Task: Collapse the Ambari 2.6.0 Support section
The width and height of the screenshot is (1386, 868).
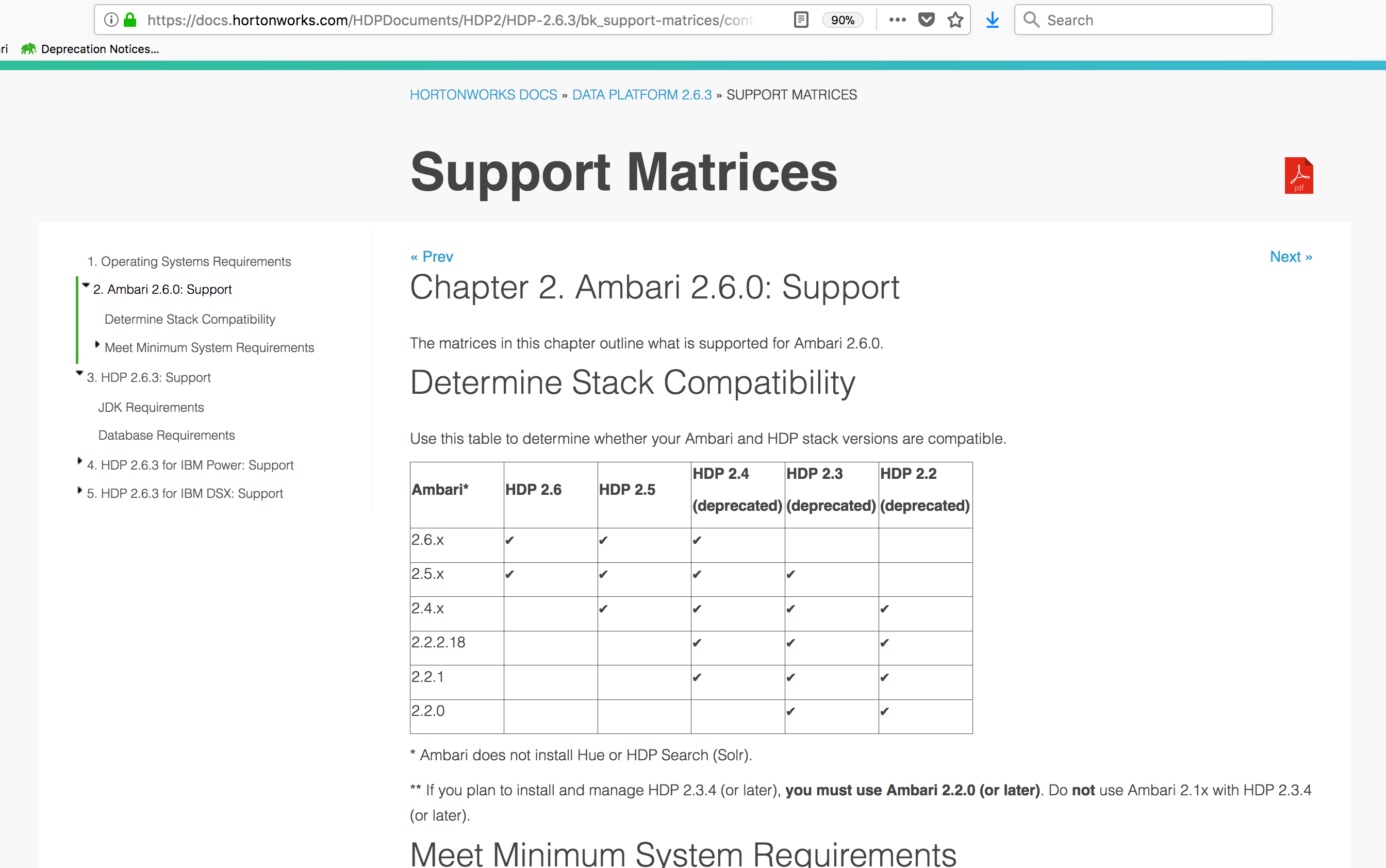Action: click(86, 286)
